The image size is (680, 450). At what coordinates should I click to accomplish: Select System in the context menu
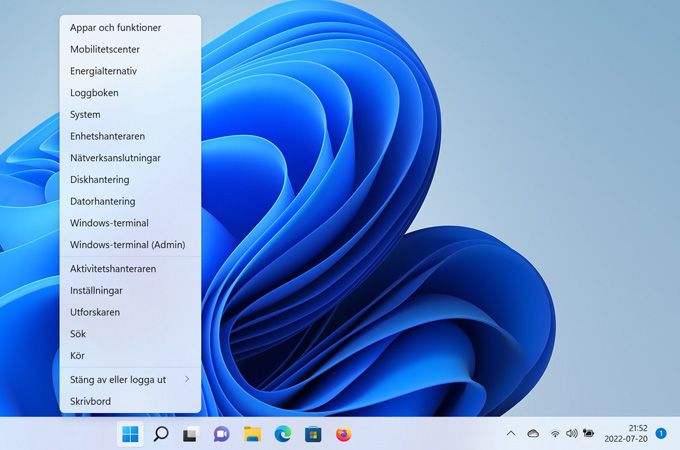[x=131, y=114]
